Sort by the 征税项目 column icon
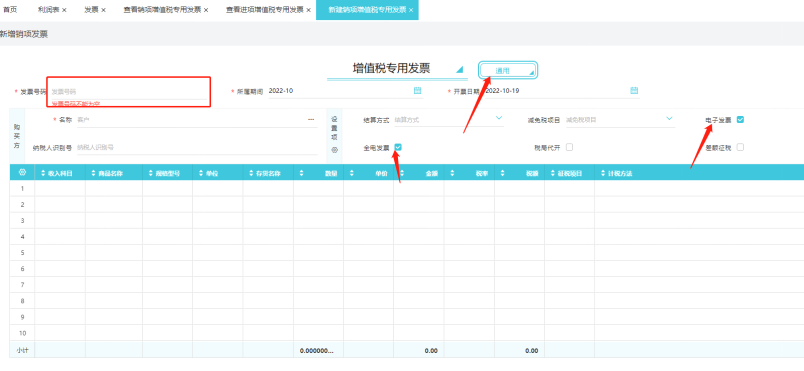 (553, 174)
